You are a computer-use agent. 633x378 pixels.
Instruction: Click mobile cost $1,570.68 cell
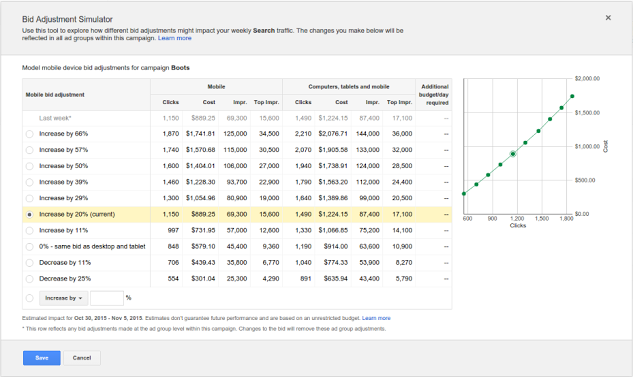point(200,150)
